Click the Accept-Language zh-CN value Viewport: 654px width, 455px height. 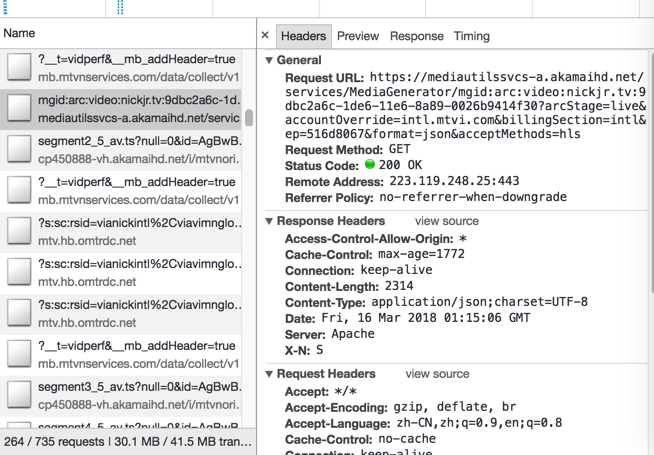point(479,423)
